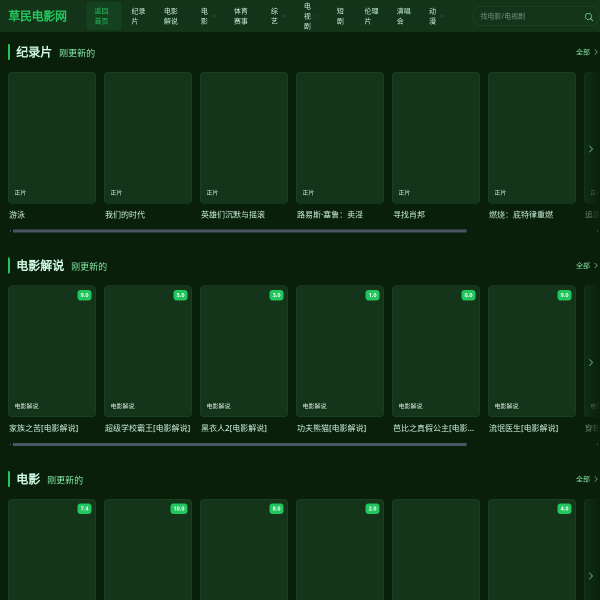The height and width of the screenshot is (600, 600).
Task: Open the 纪录片 nav menu item
Action: click(138, 16)
